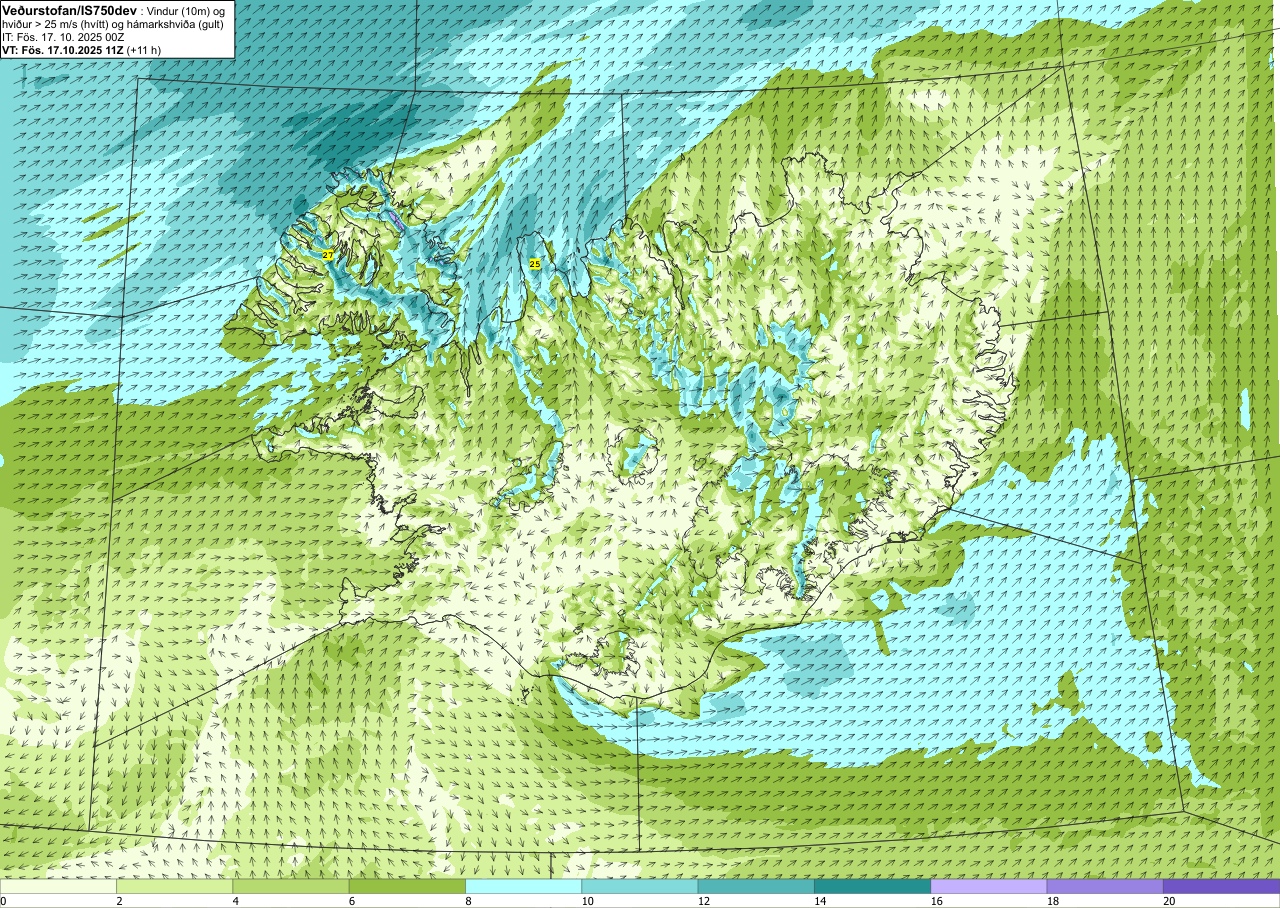Click the pale cyan 8–10 m/s legend swatch

coord(523,886)
